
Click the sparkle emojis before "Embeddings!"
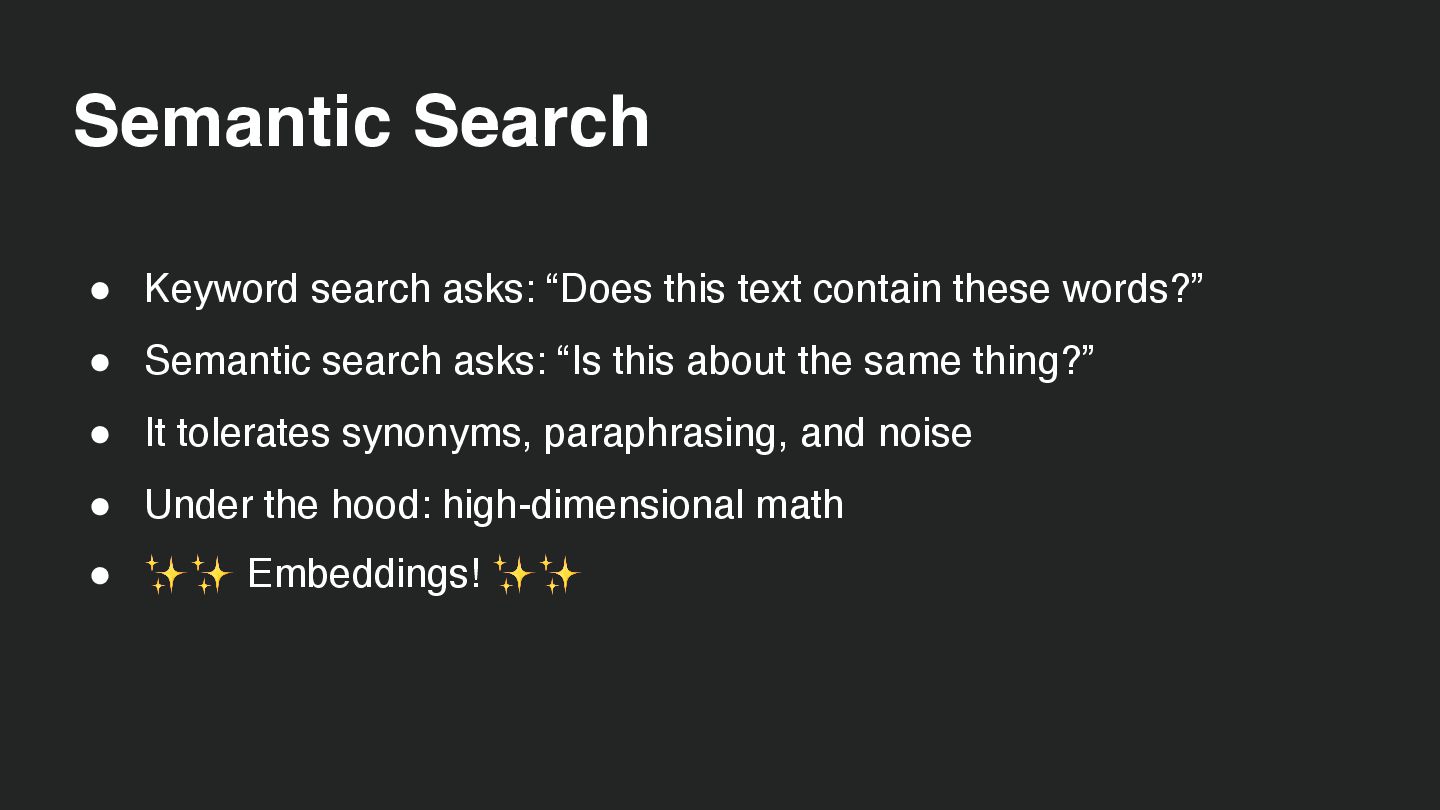coord(188,576)
